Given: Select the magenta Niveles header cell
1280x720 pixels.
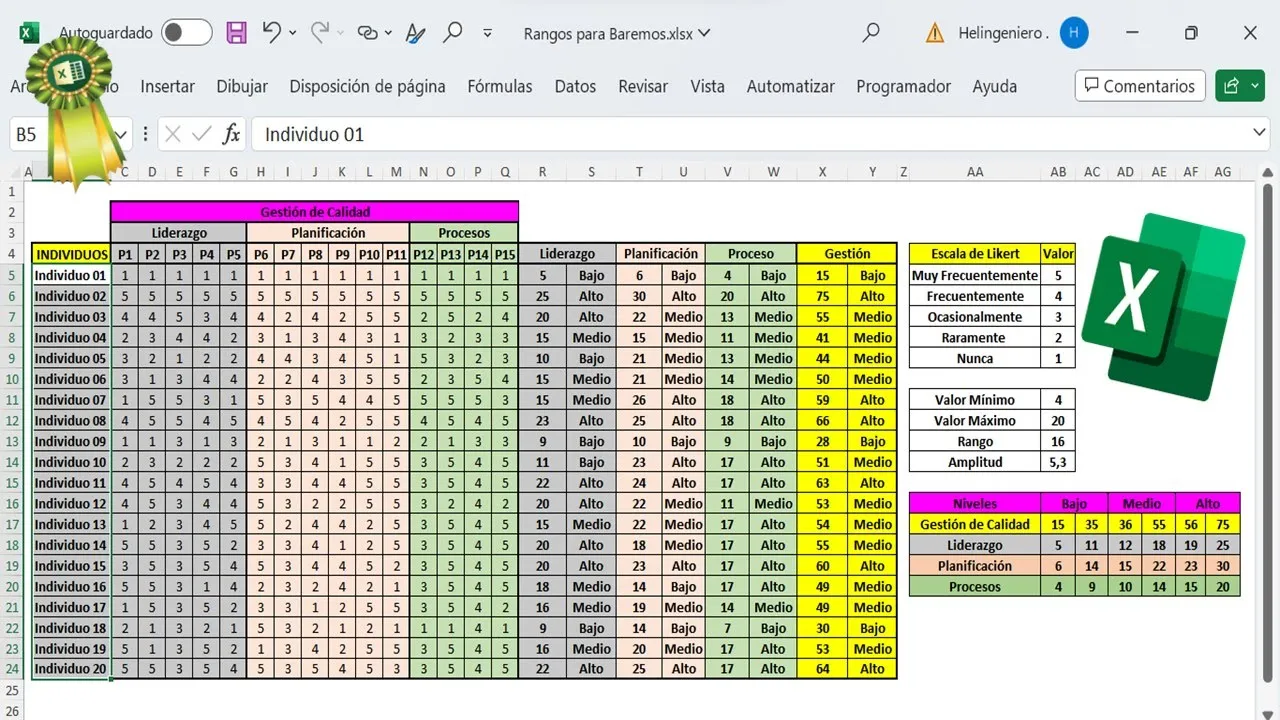Looking at the screenshot, I should tap(975, 504).
